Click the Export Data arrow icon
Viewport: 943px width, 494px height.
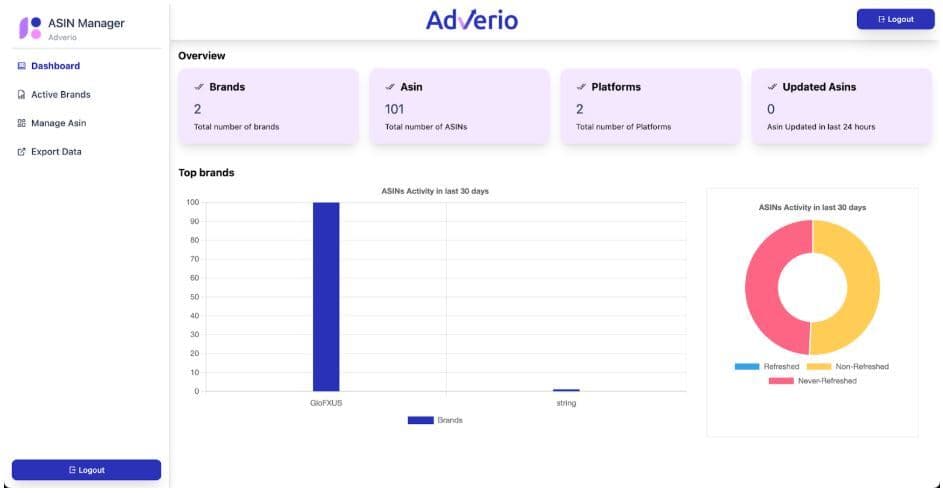pyautogui.click(x=21, y=152)
